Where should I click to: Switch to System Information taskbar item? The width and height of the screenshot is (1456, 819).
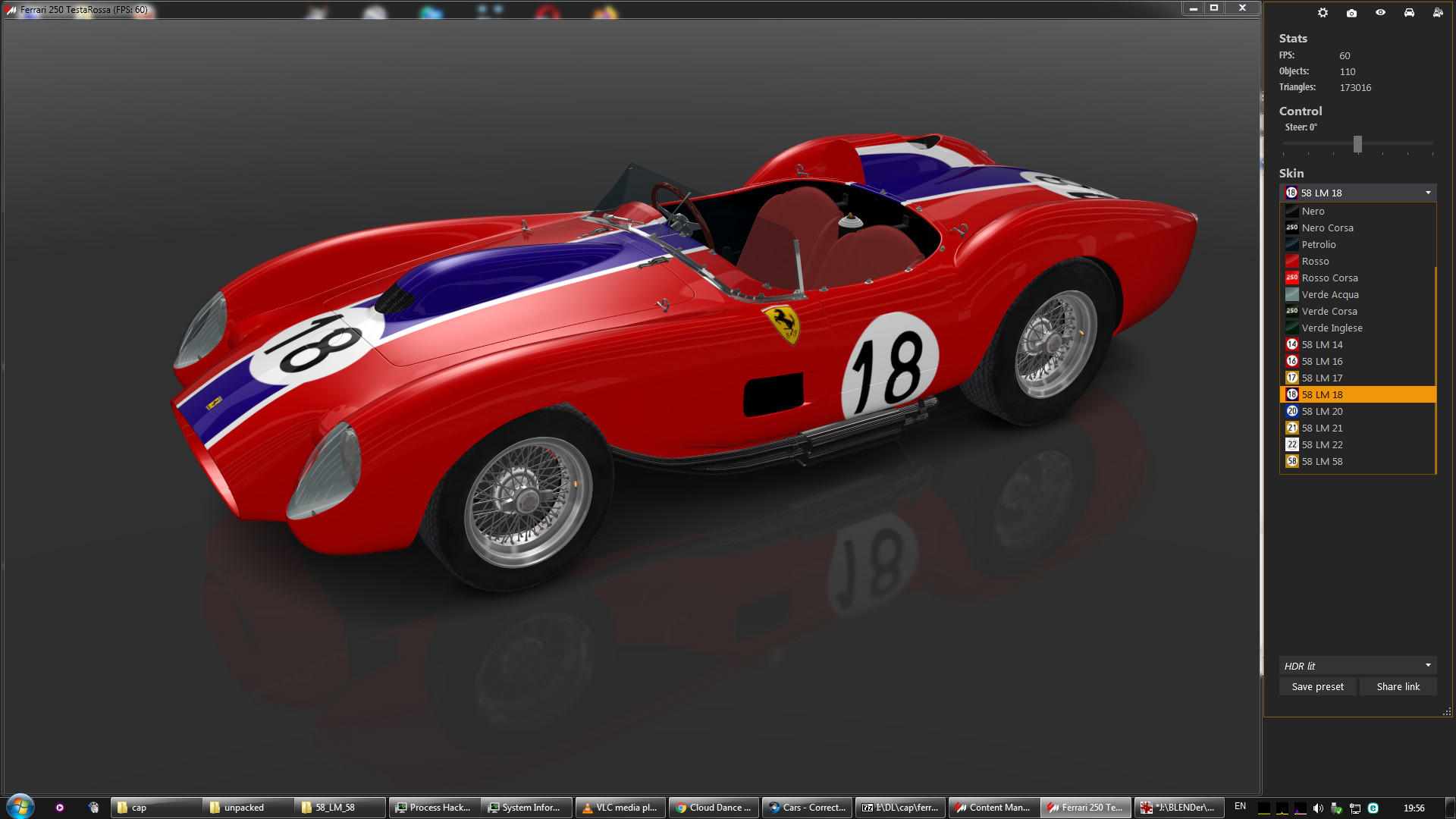point(527,808)
